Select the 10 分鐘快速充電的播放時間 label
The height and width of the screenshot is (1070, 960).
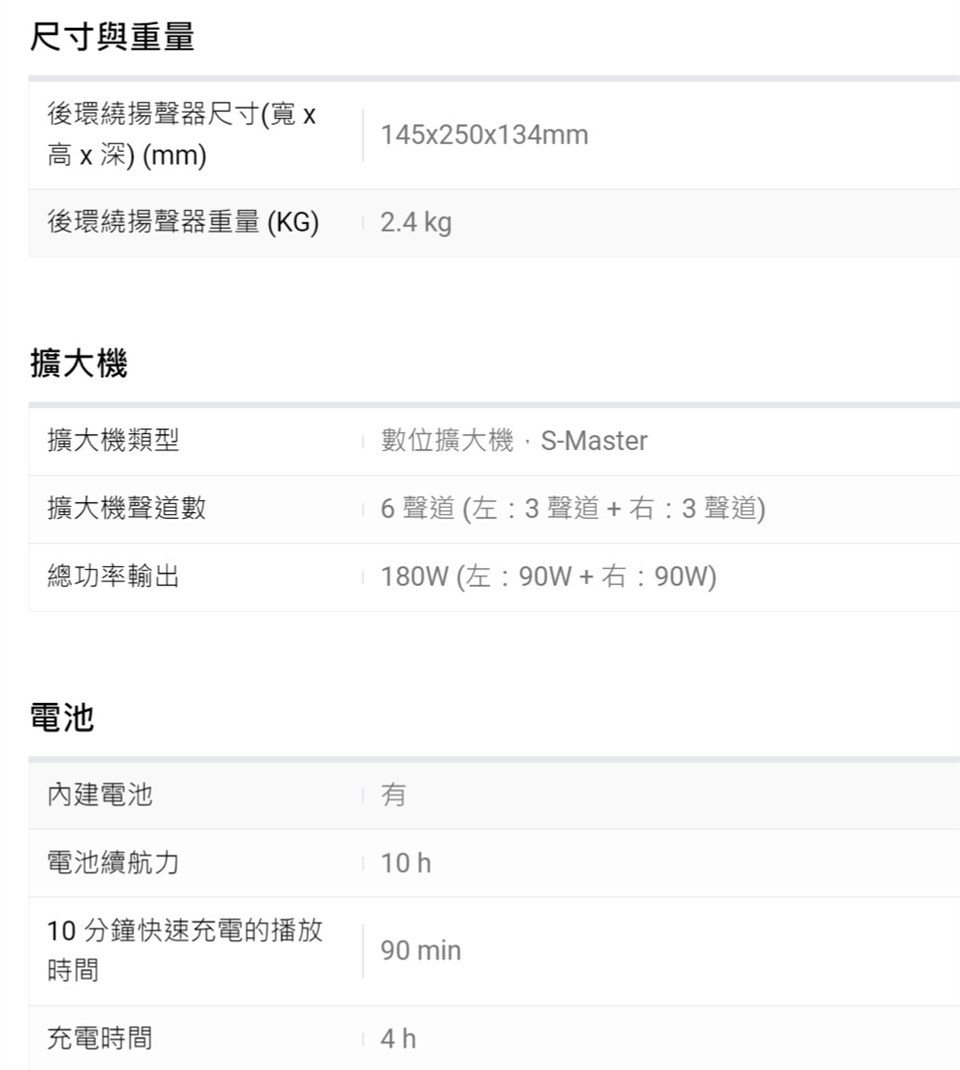click(x=185, y=950)
